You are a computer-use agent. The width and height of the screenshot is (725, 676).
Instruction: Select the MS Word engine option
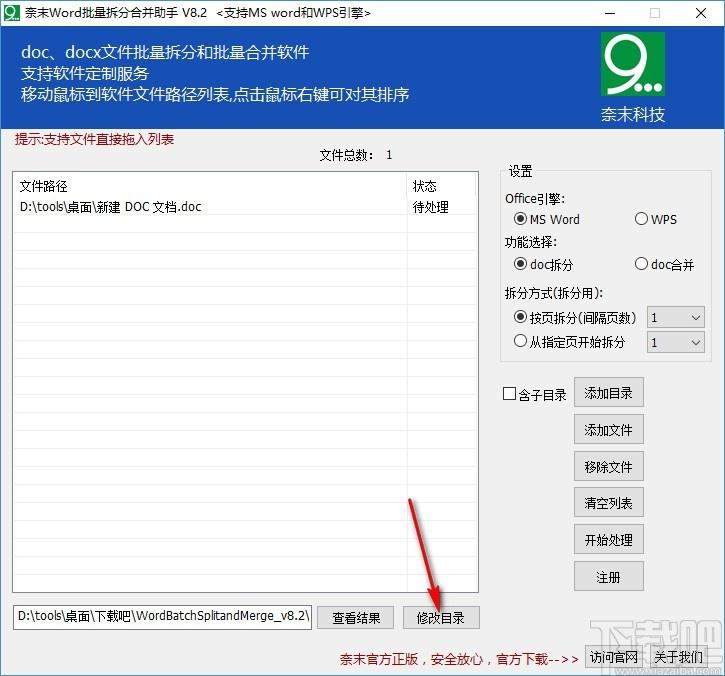coord(547,219)
